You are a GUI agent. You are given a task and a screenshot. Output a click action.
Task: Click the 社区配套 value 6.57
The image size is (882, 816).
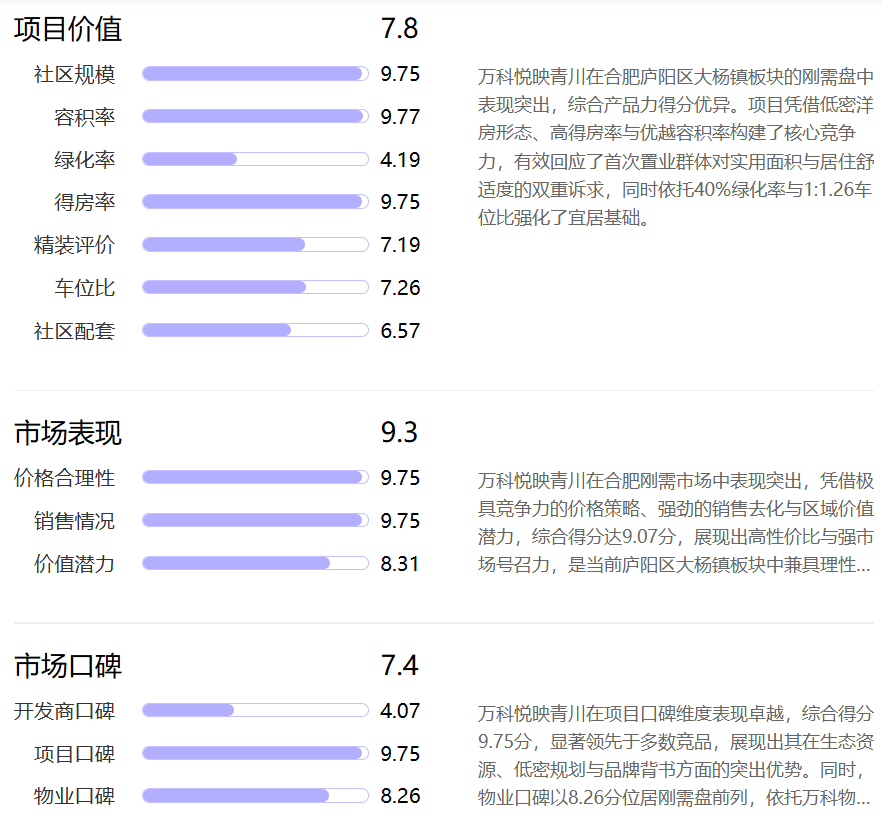pos(400,331)
